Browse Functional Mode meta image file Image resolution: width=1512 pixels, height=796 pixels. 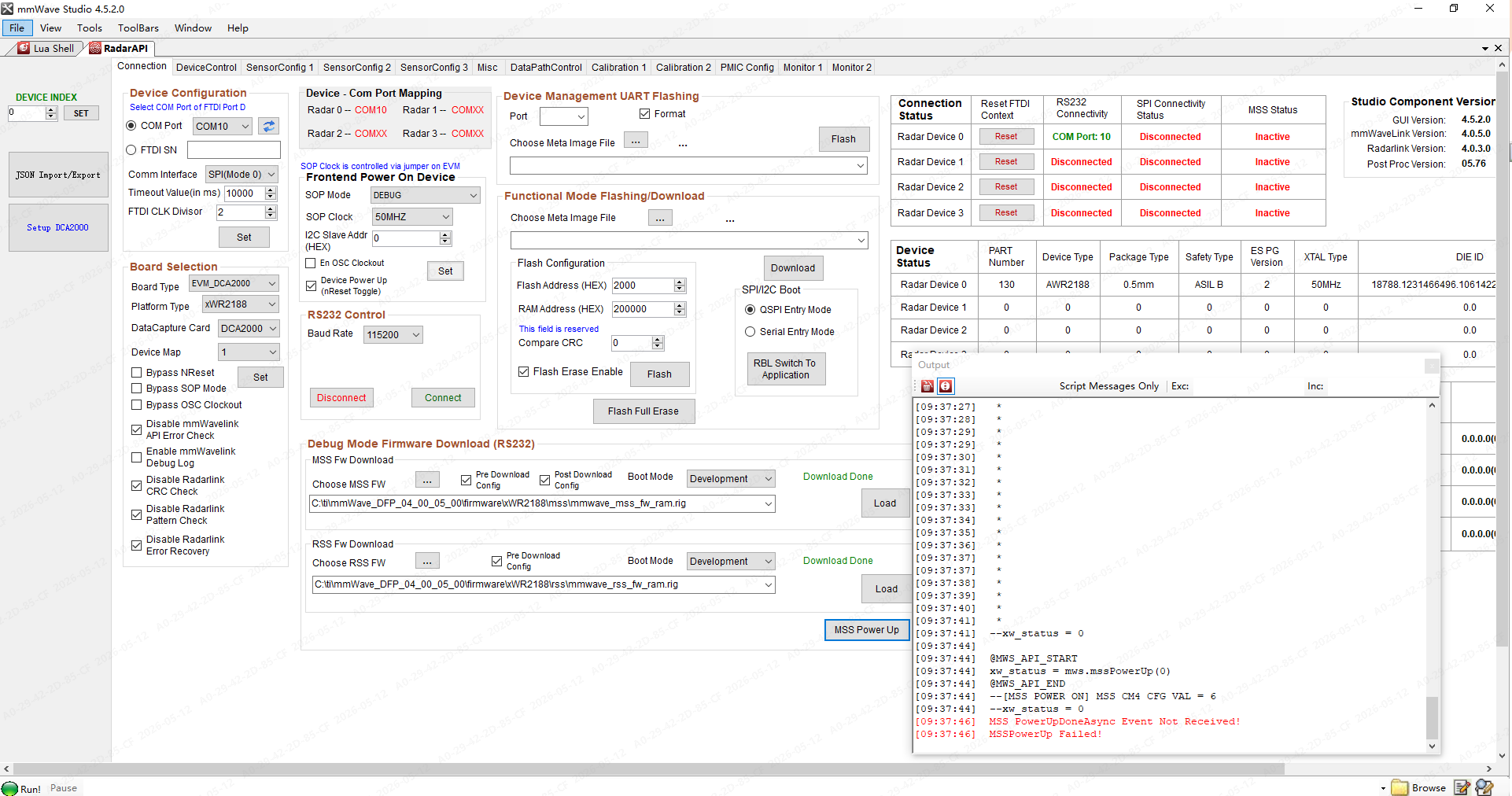660,218
